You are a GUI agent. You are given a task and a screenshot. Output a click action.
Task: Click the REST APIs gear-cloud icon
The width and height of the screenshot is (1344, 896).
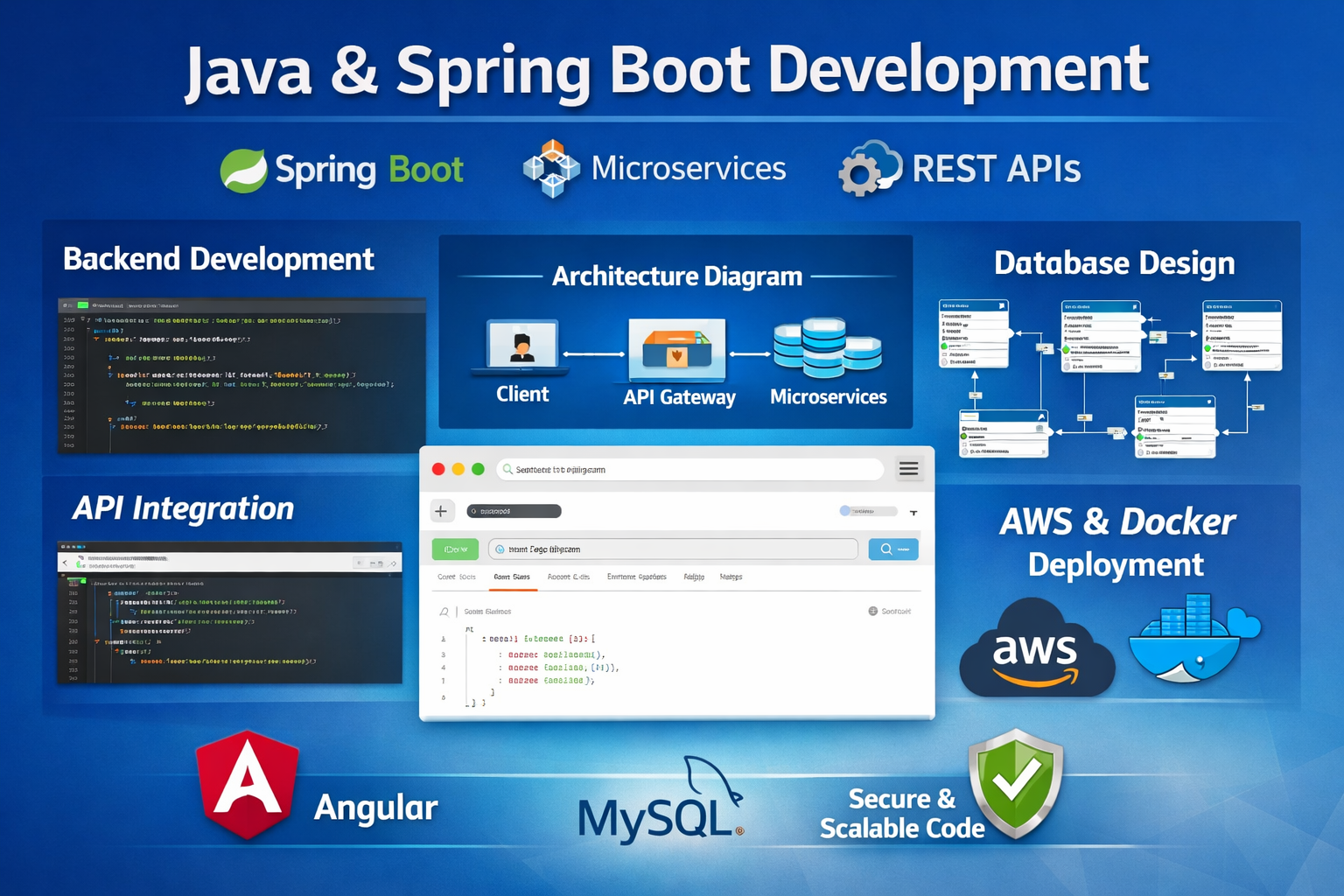point(869,168)
